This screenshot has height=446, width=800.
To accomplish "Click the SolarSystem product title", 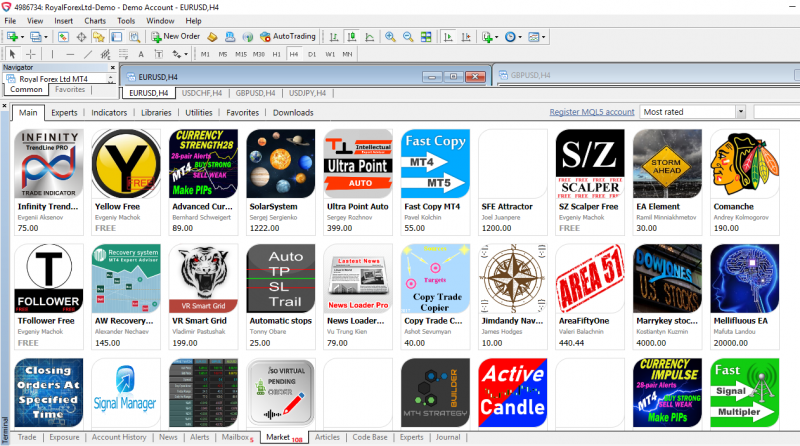I will [x=273, y=207].
